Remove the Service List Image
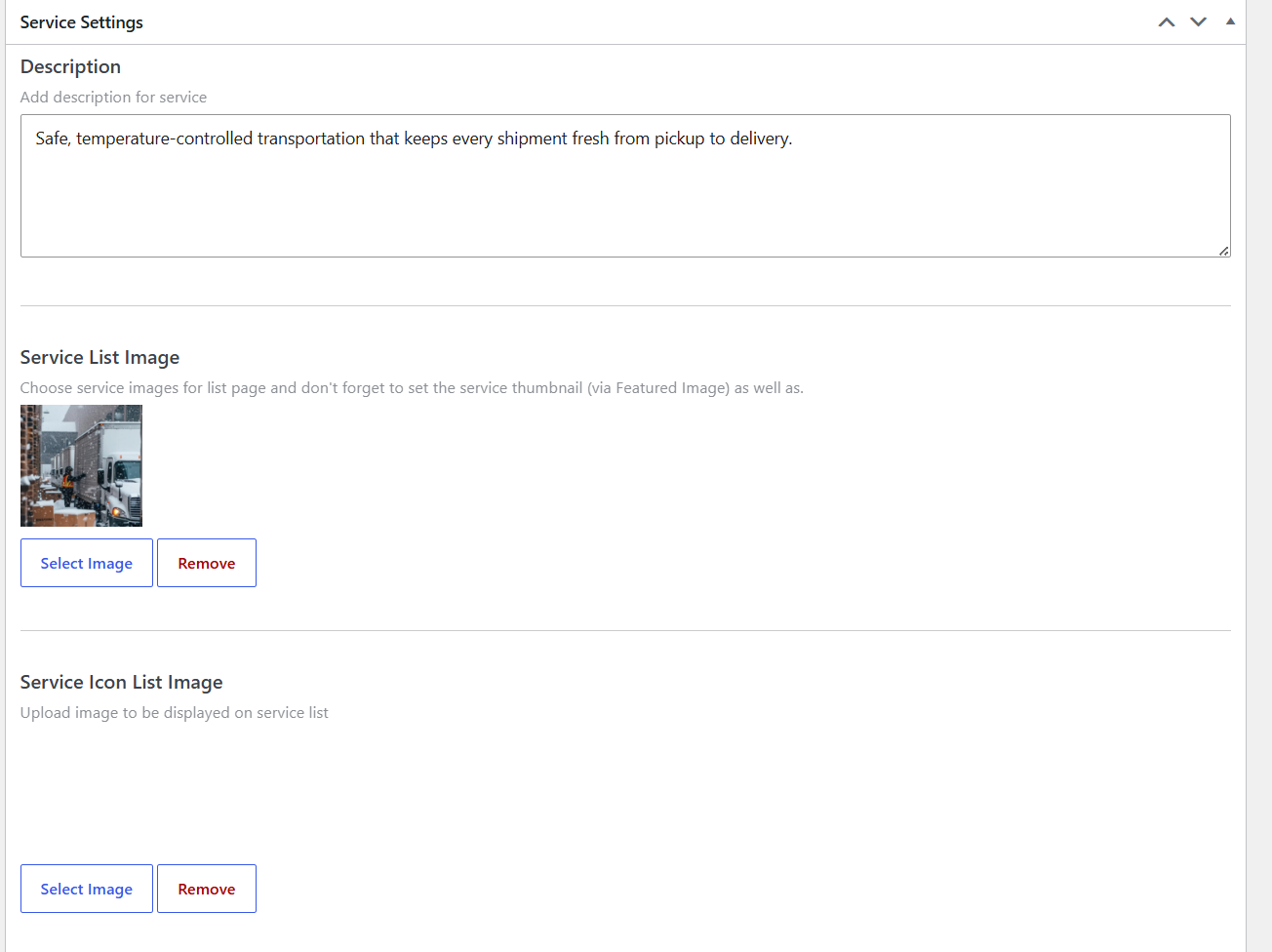Viewport: 1272px width, 952px height. coord(207,563)
